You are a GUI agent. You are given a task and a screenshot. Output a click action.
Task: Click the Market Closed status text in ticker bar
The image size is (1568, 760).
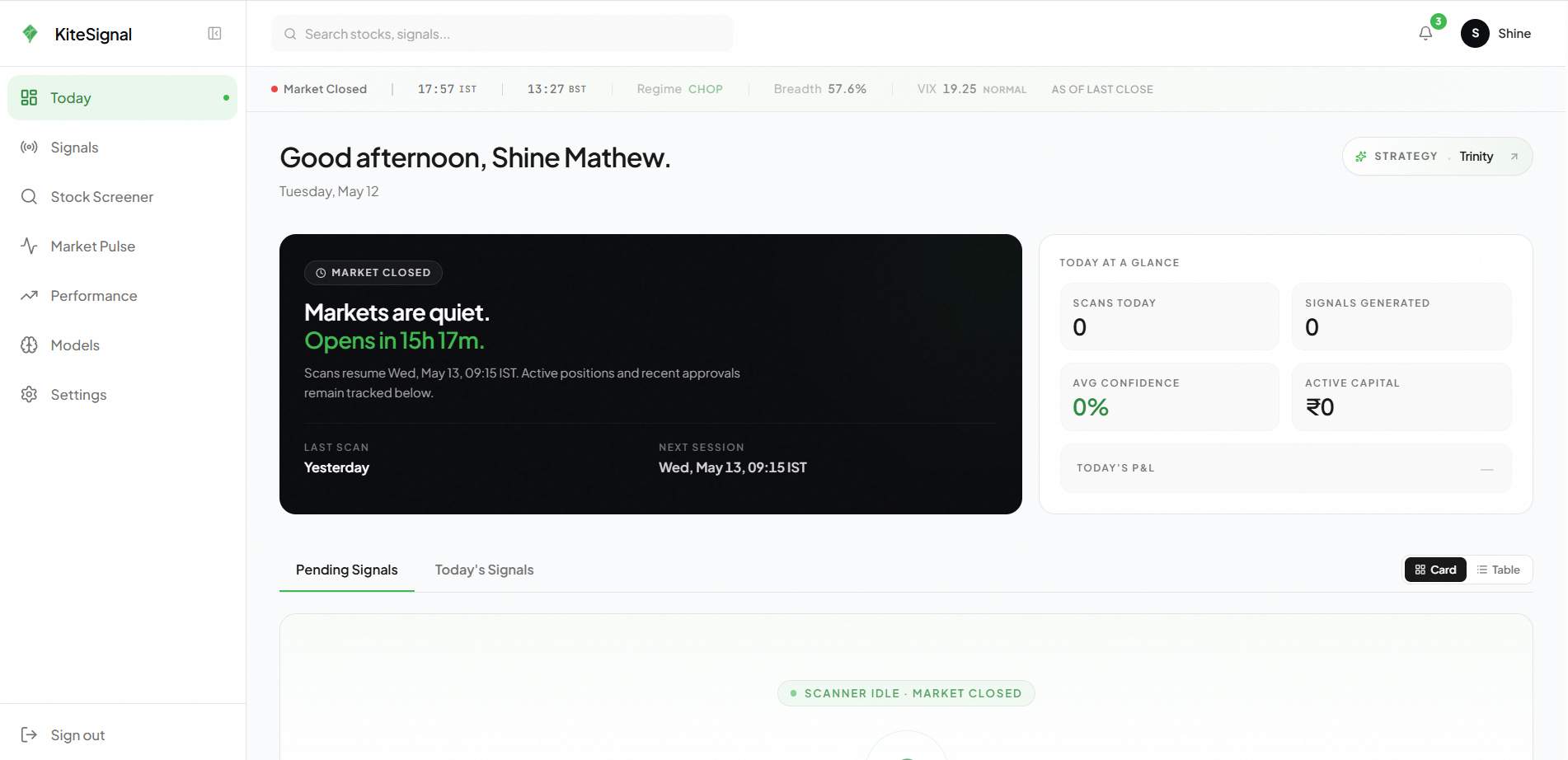pos(325,89)
